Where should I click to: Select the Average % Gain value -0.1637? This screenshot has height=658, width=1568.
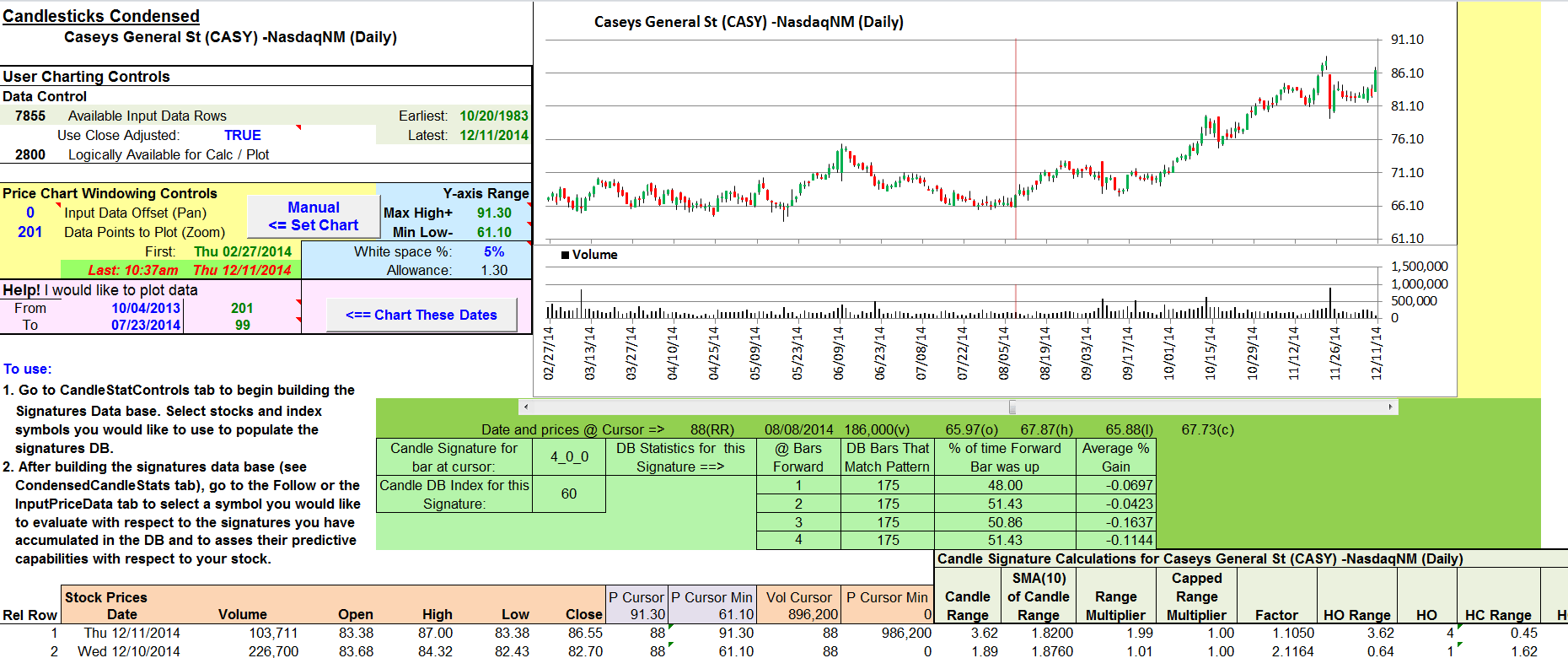point(1116,522)
